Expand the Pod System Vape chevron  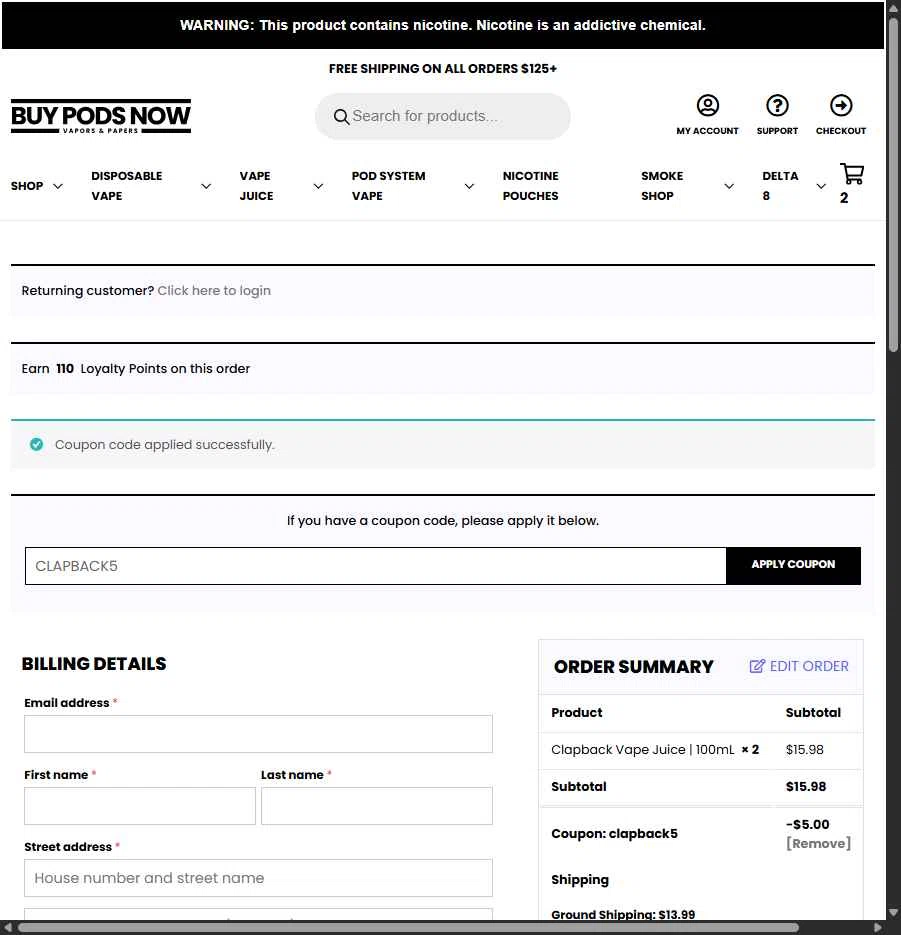[x=469, y=186]
